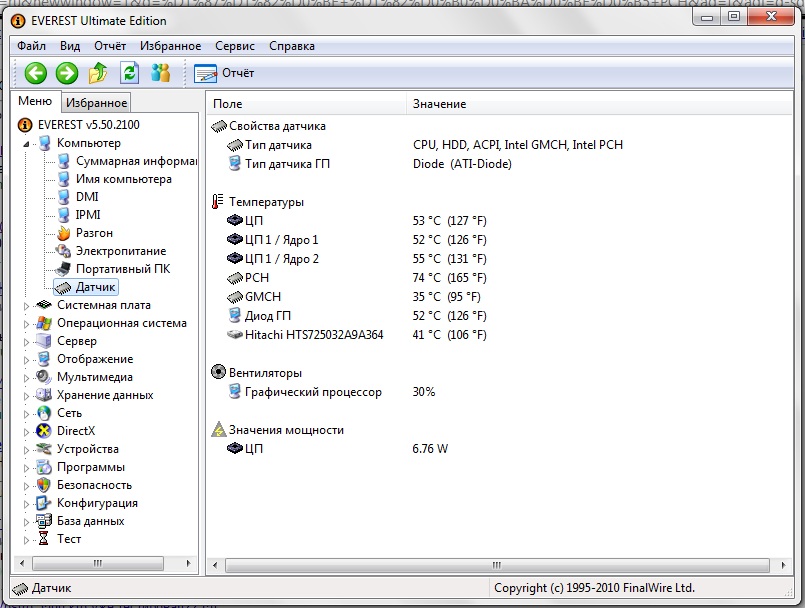Click the Программы icon
The height and width of the screenshot is (608, 805).
44,467
